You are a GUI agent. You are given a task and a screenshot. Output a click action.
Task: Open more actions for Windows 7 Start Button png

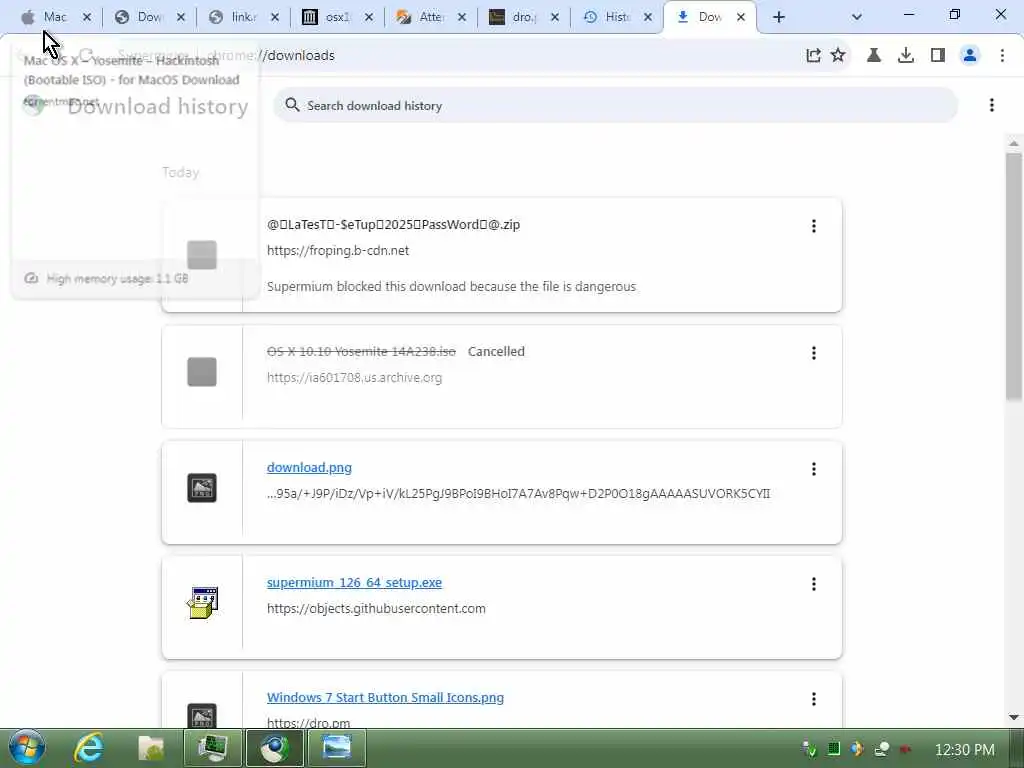pos(814,699)
